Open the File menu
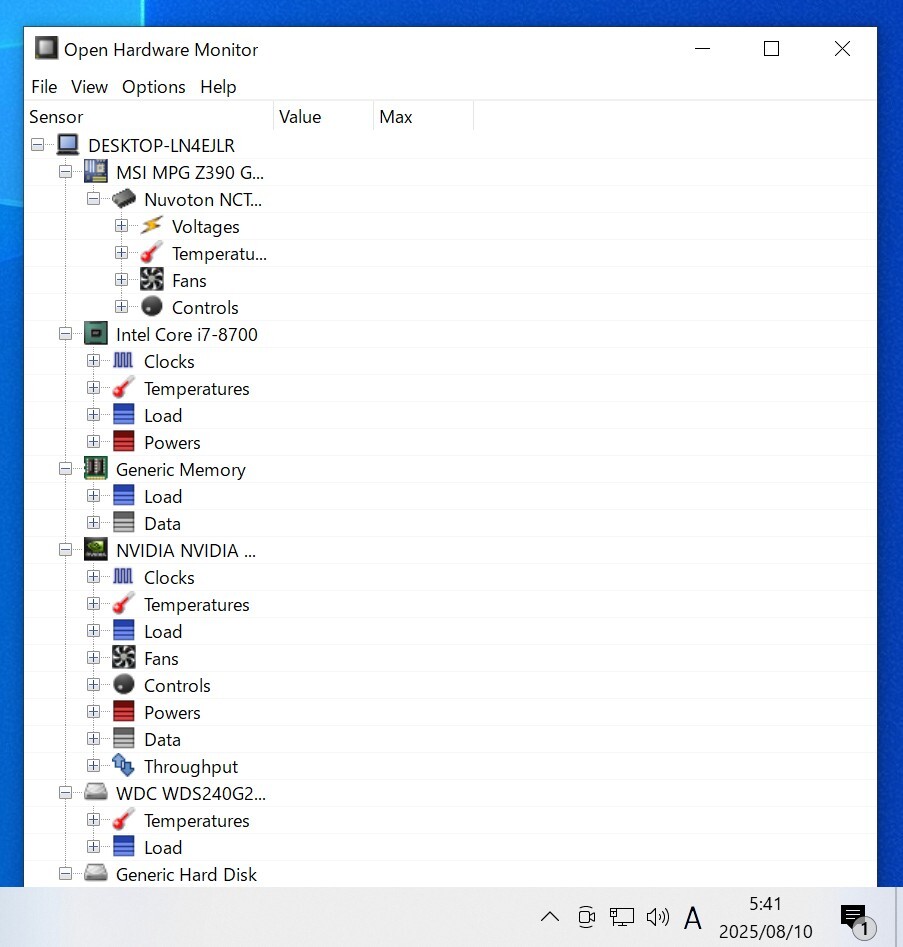The width and height of the screenshot is (903, 947). (x=44, y=87)
